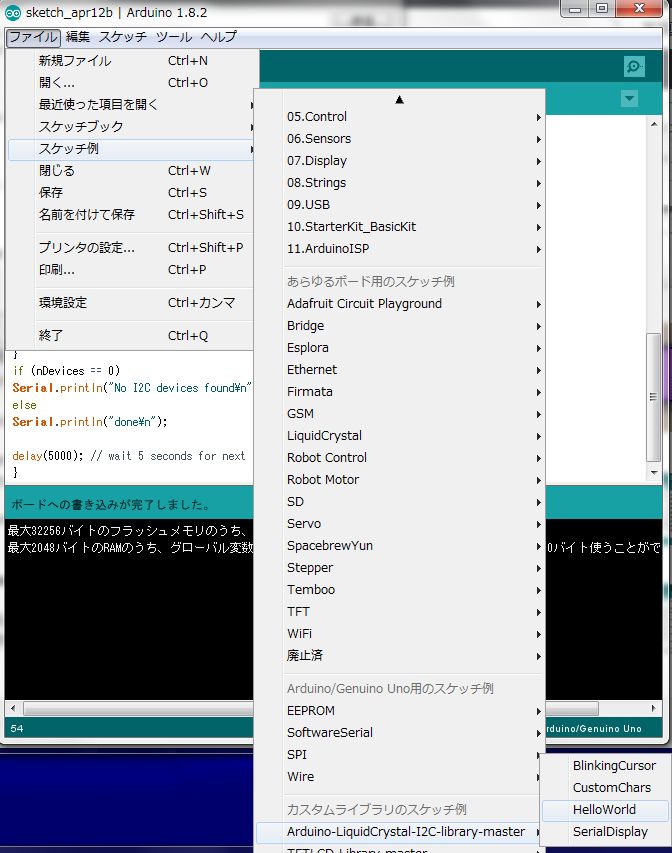Expand Firmata library examples
The width and height of the screenshot is (672, 853).
tap(400, 392)
